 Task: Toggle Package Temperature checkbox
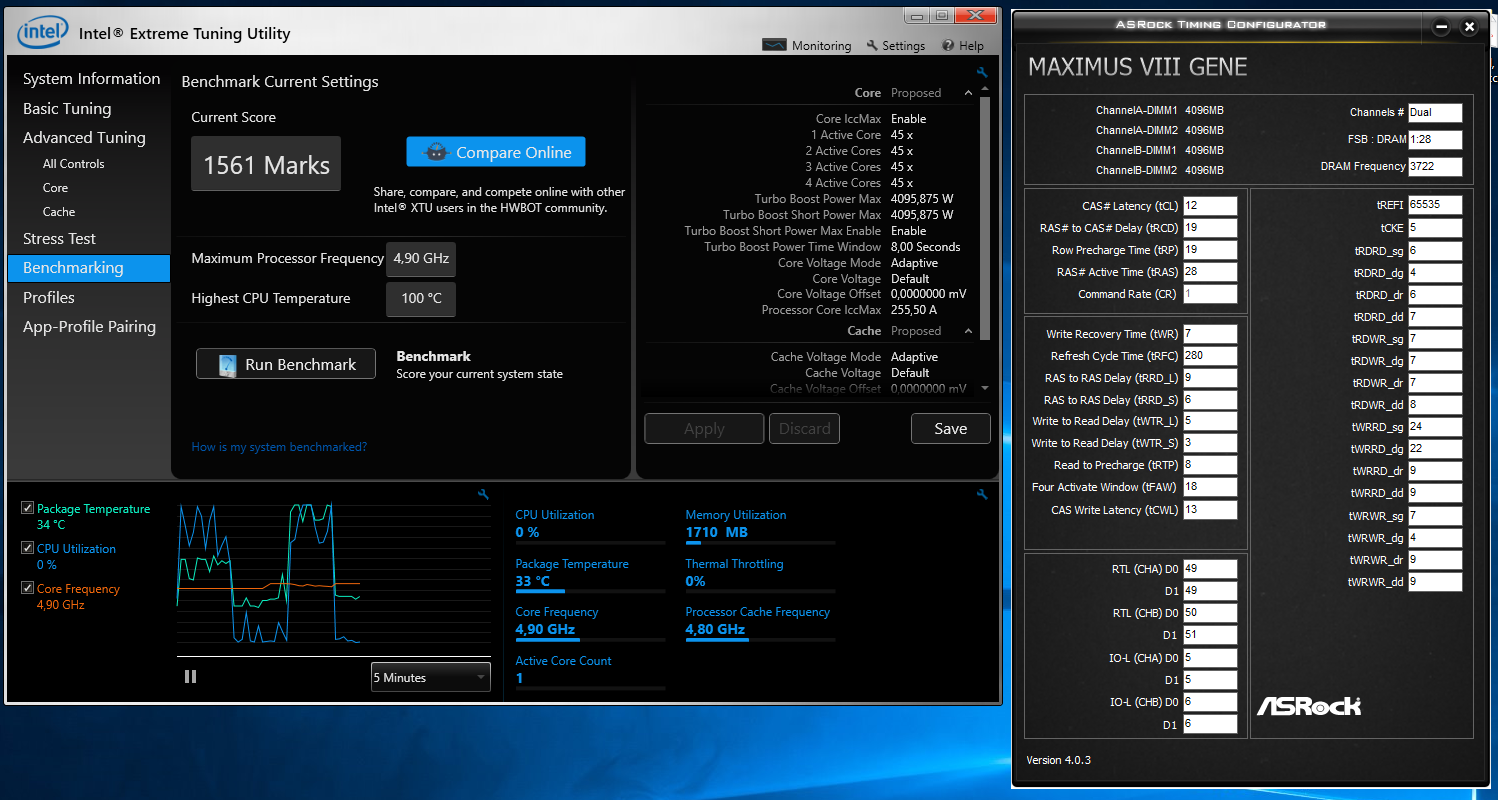click(x=27, y=508)
